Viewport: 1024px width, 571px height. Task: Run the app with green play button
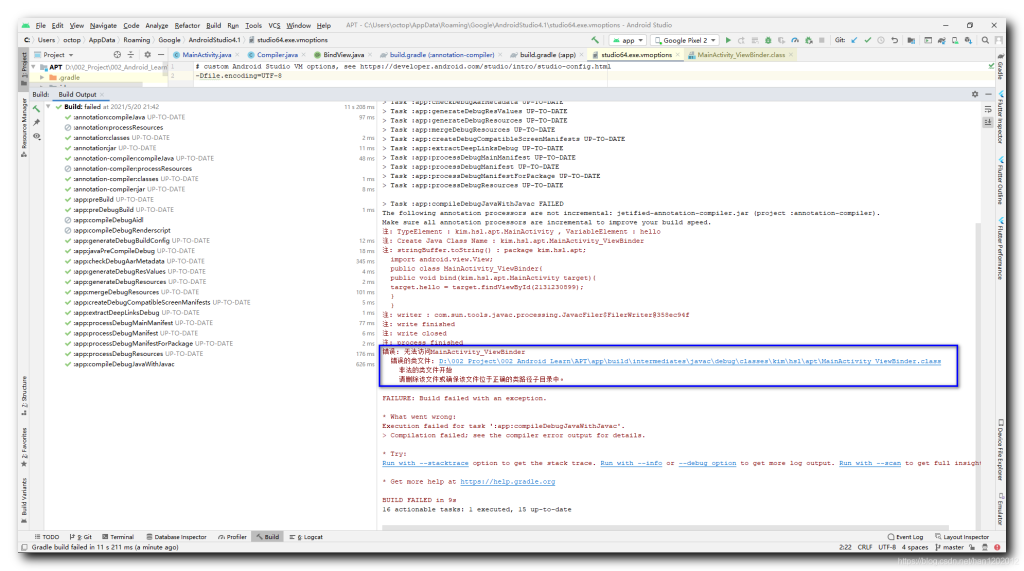[x=728, y=40]
